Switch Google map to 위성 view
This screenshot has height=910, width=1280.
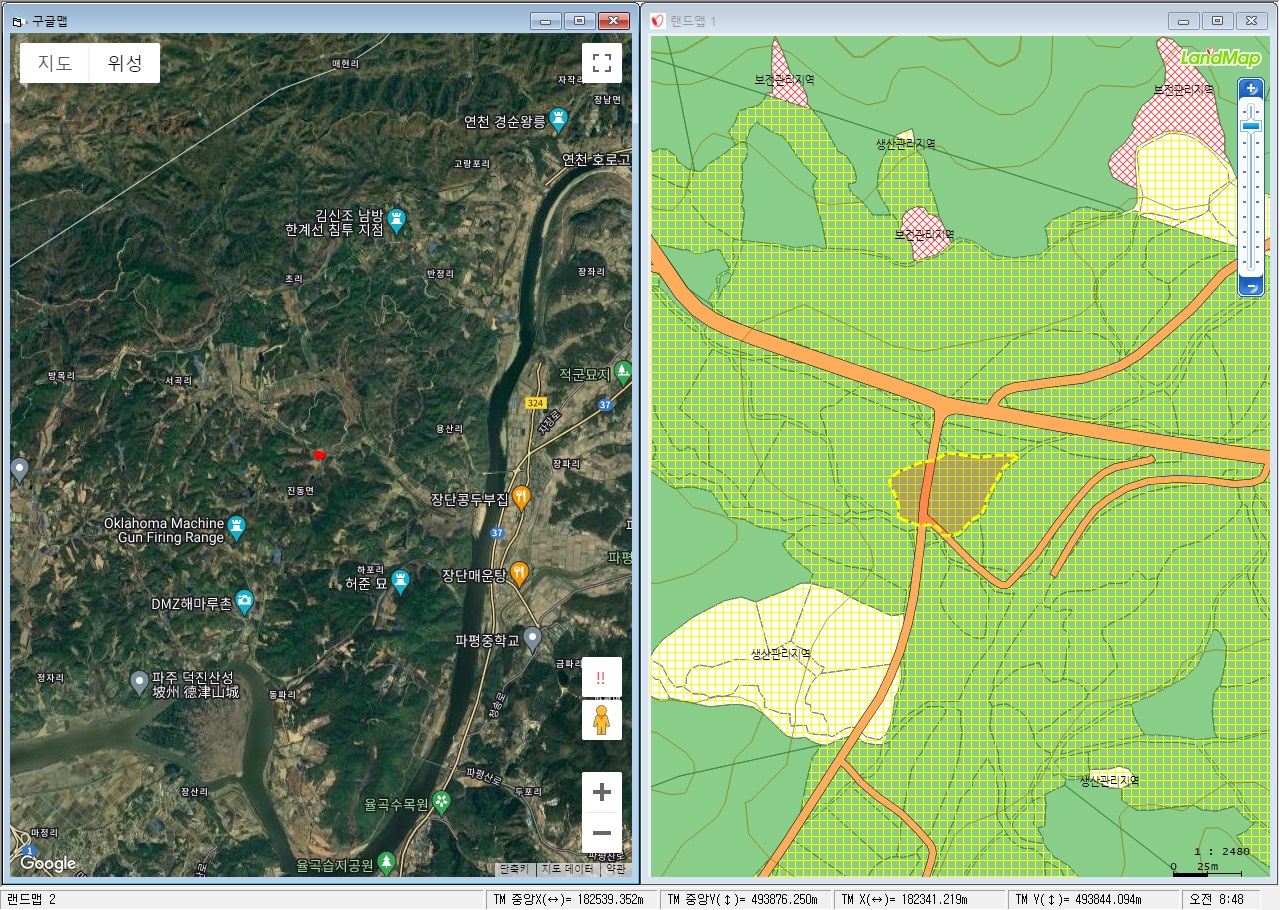[x=126, y=63]
